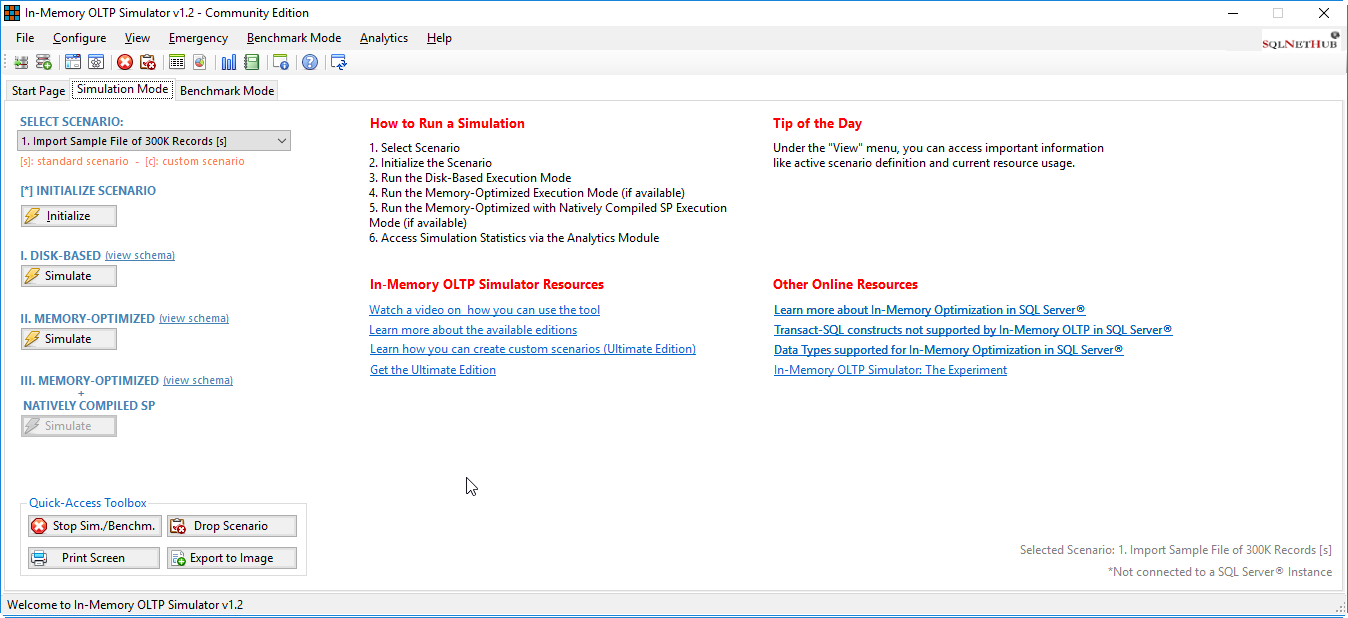
Task: Click the clipboard with red X toolbar icon
Action: [148, 62]
